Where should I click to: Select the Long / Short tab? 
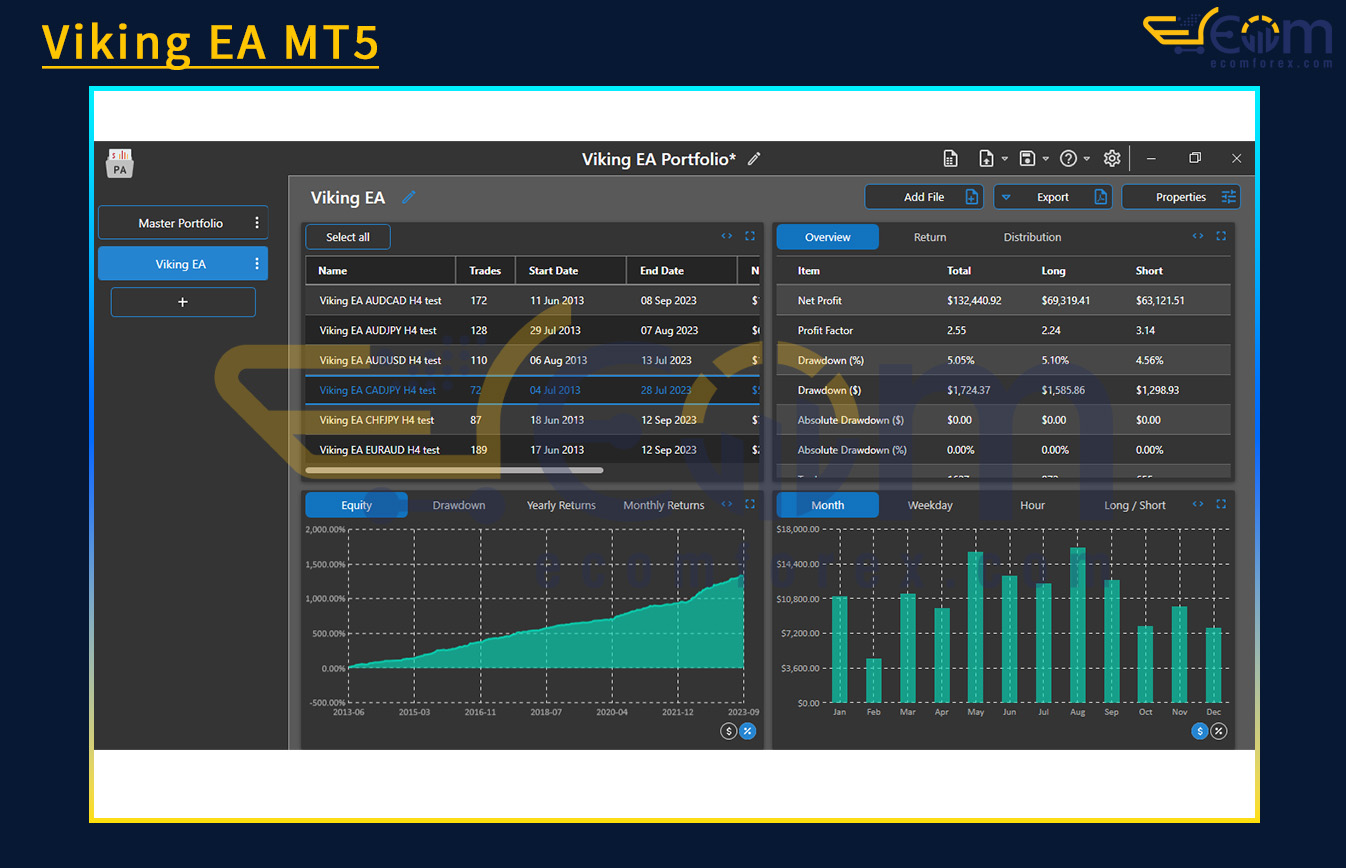[x=1135, y=505]
